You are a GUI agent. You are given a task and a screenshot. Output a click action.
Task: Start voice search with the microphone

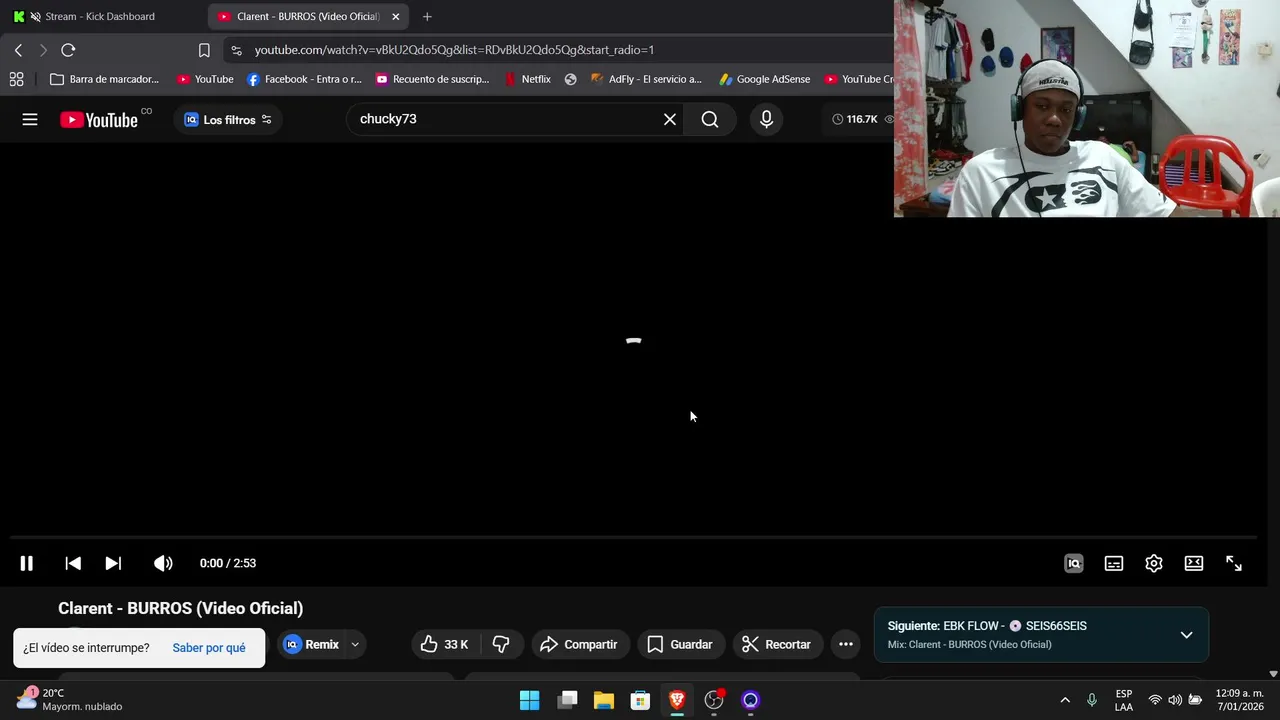pyautogui.click(x=766, y=119)
